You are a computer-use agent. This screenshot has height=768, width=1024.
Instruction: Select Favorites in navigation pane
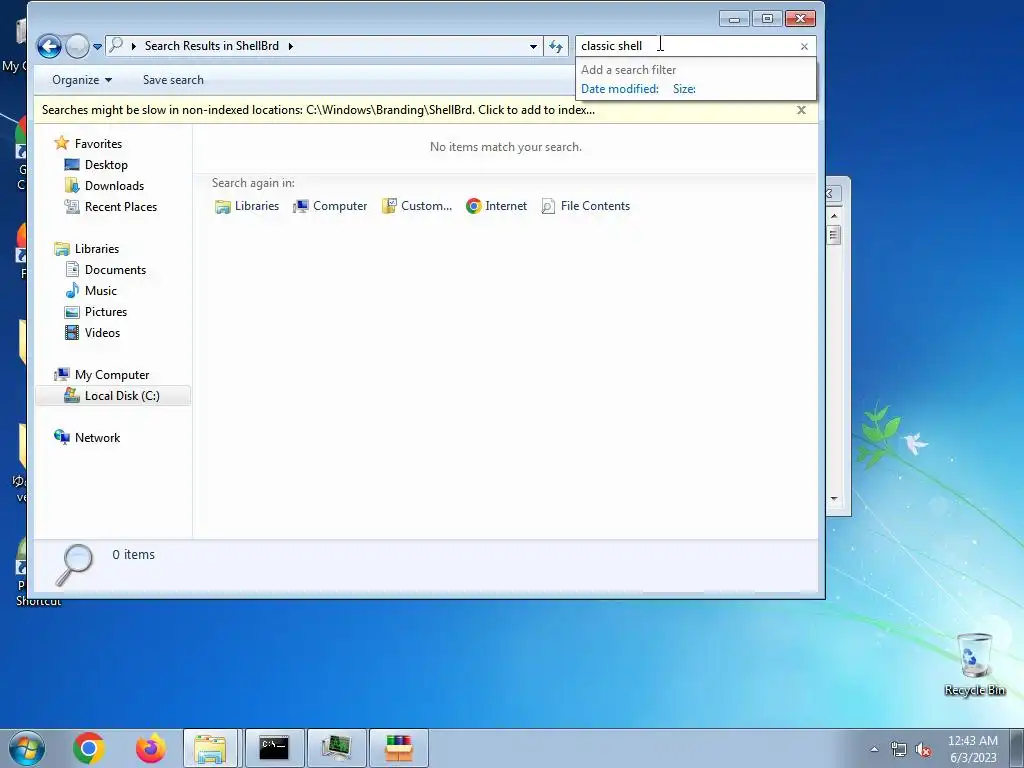98,144
